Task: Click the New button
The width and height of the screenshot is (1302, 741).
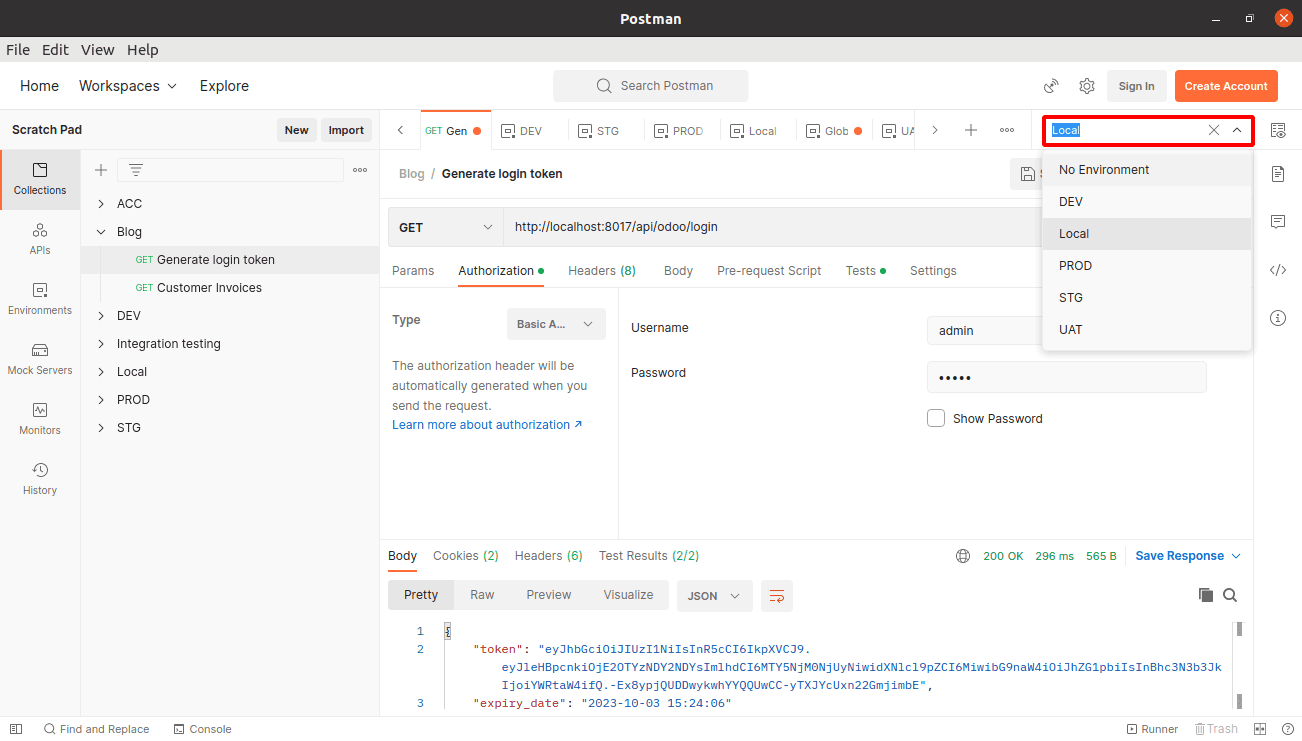Action: [297, 130]
